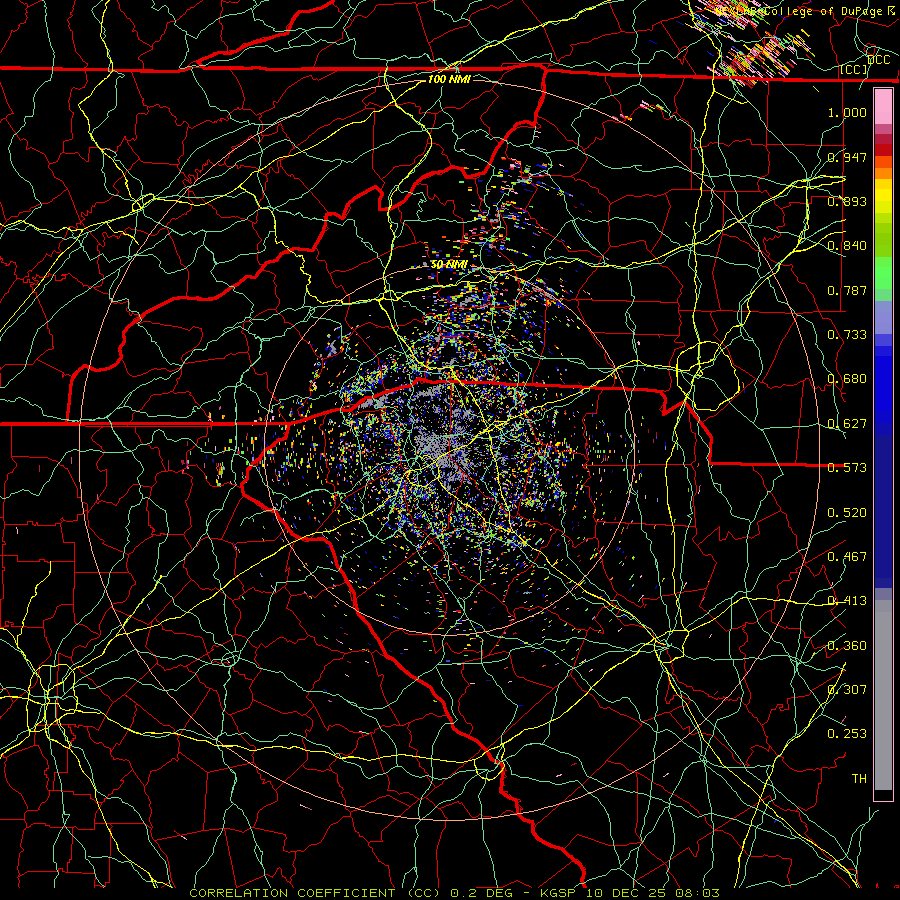
Task: Click the [CC] label above the color bar
Action: [854, 69]
